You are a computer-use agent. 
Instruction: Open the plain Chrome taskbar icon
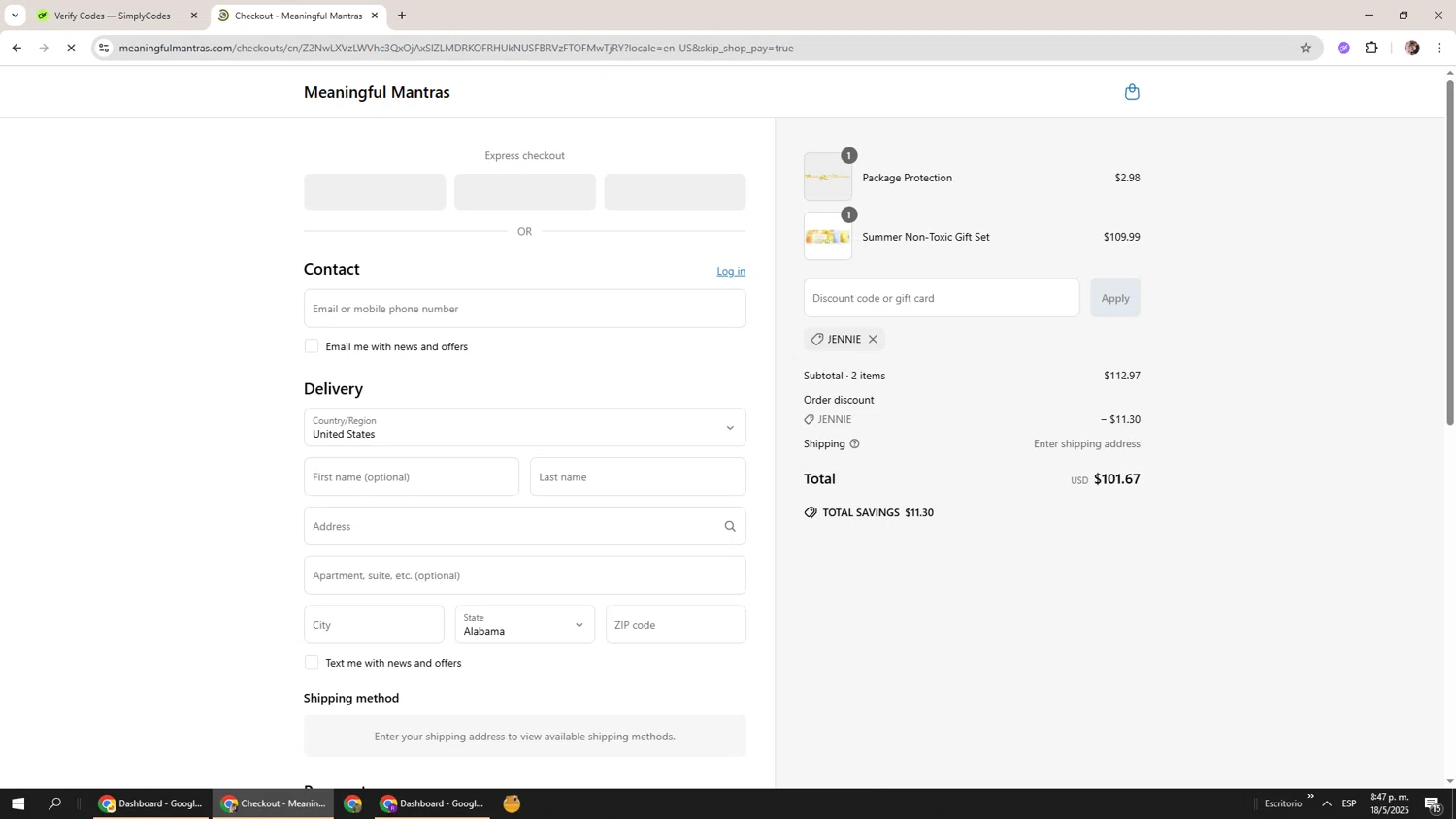[352, 803]
